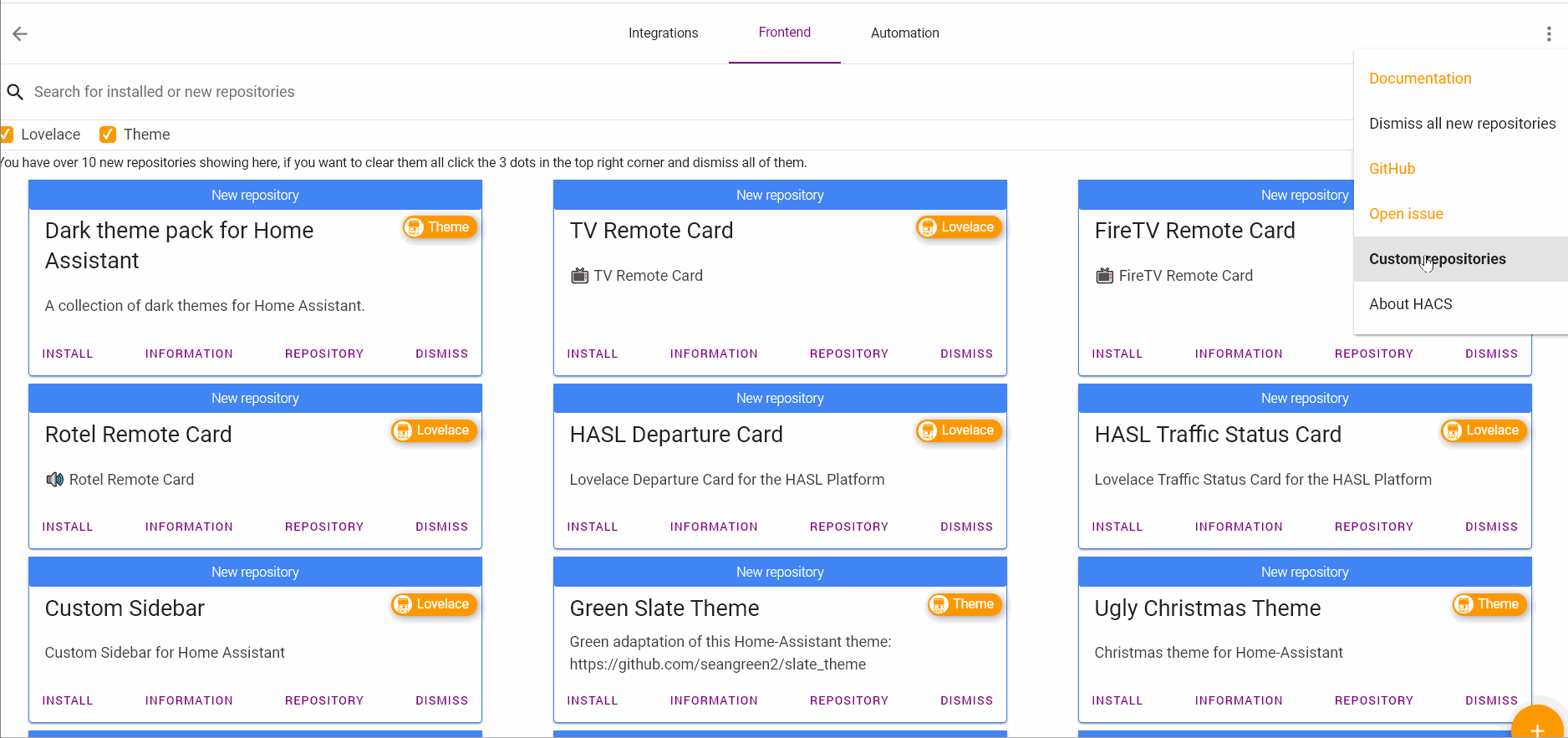Dismiss TV Remote Card
The width and height of the screenshot is (1568, 738).
(x=967, y=354)
